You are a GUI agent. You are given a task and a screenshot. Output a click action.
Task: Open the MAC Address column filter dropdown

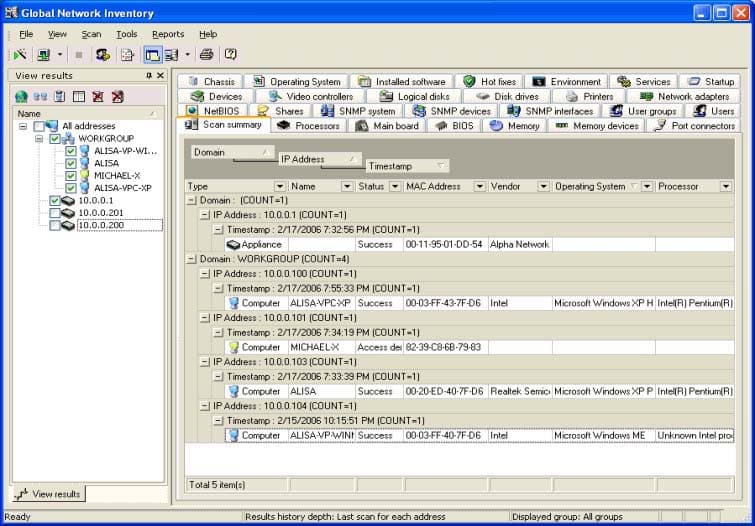[x=480, y=186]
